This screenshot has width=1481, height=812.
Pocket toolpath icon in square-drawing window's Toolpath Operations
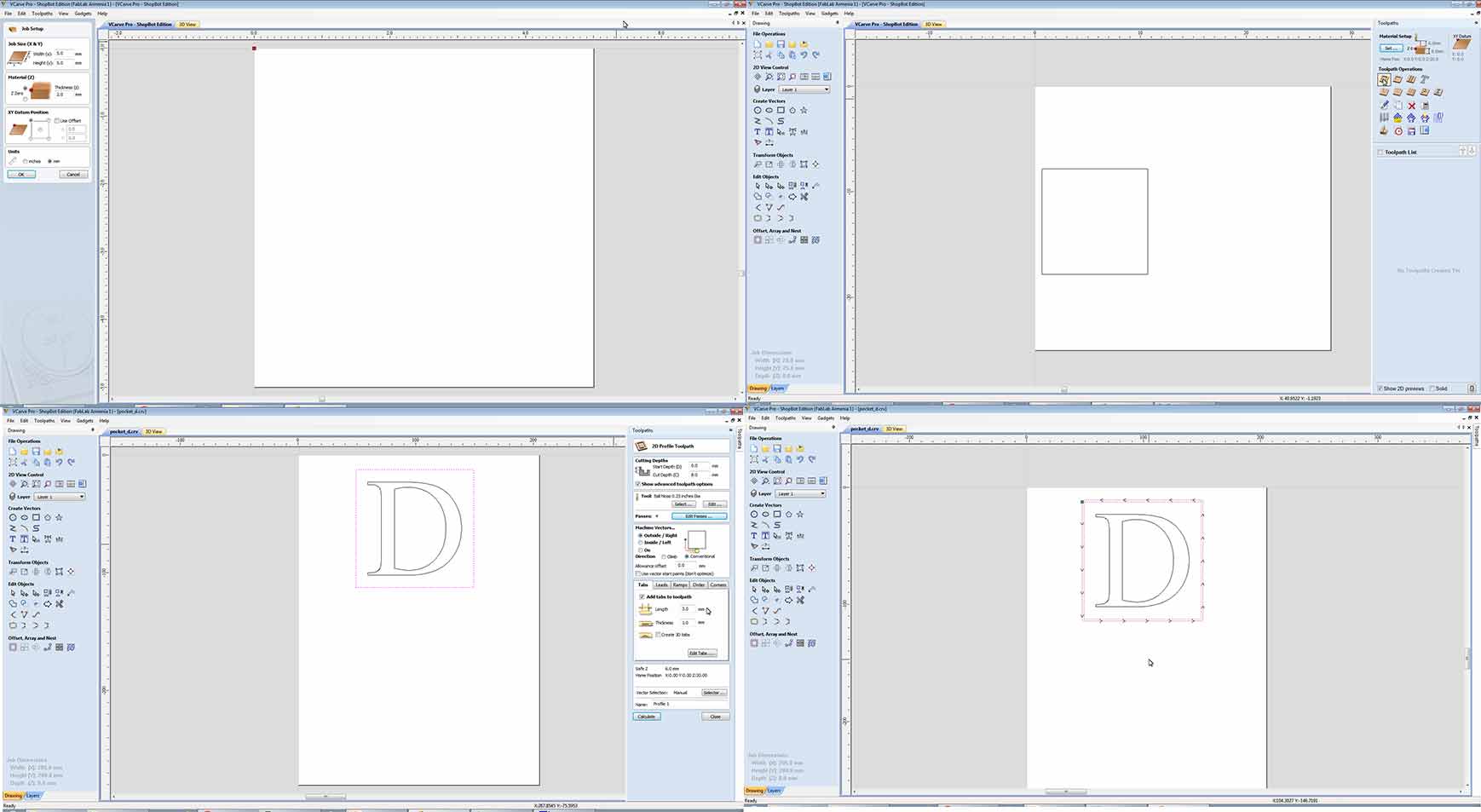[1397, 79]
